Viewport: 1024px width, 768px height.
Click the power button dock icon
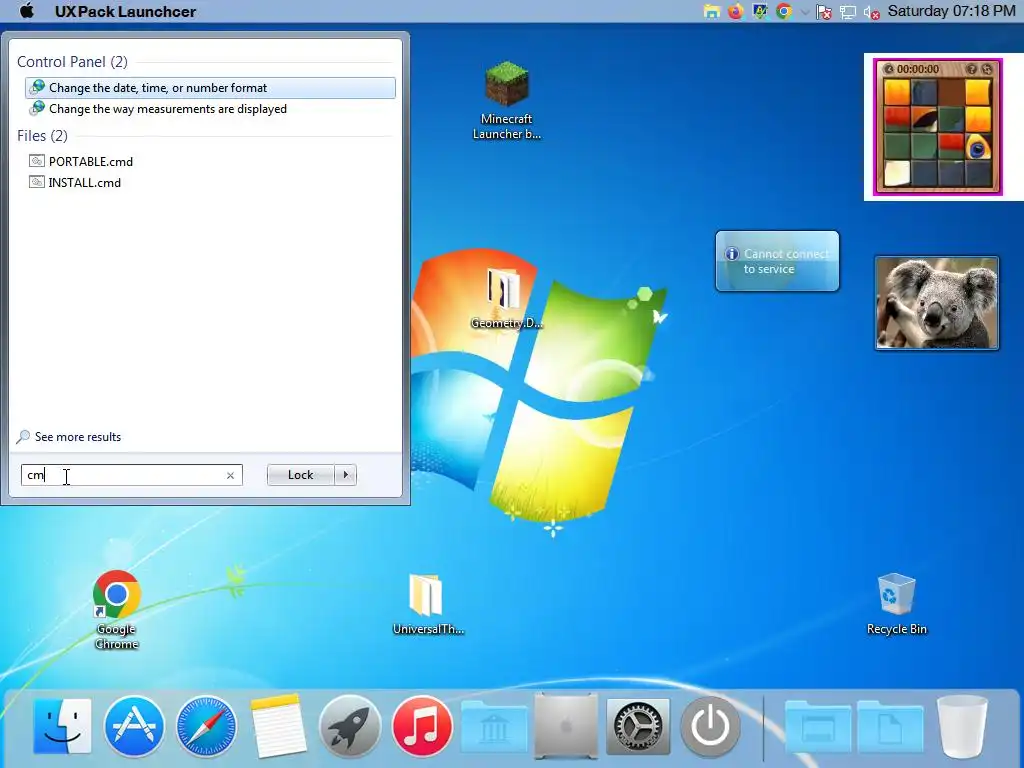point(710,726)
